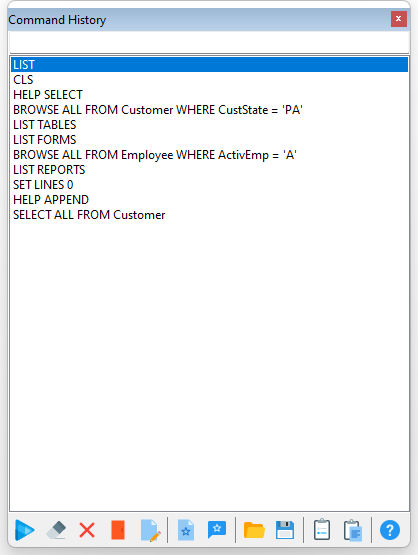Delete entry with the red X icon
The width and height of the screenshot is (418, 555).
point(87,530)
